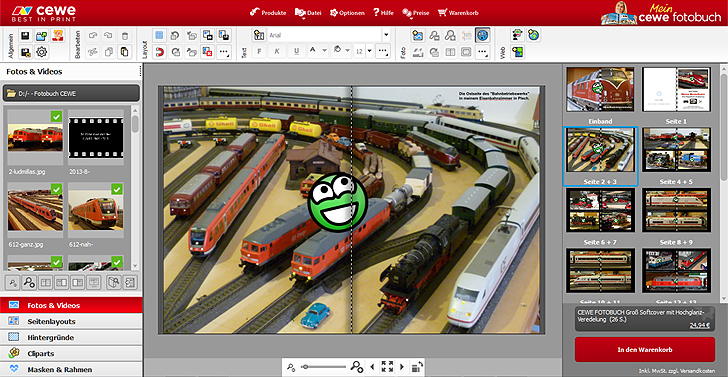The image size is (728, 377).
Task: Toggle underline formatting U button
Action: (x=295, y=51)
